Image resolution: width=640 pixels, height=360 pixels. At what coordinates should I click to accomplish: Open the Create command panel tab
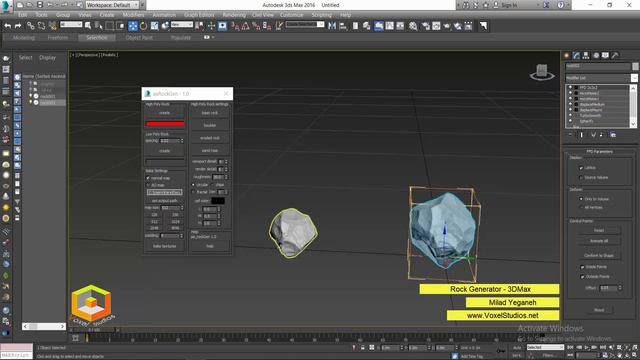tap(567, 56)
